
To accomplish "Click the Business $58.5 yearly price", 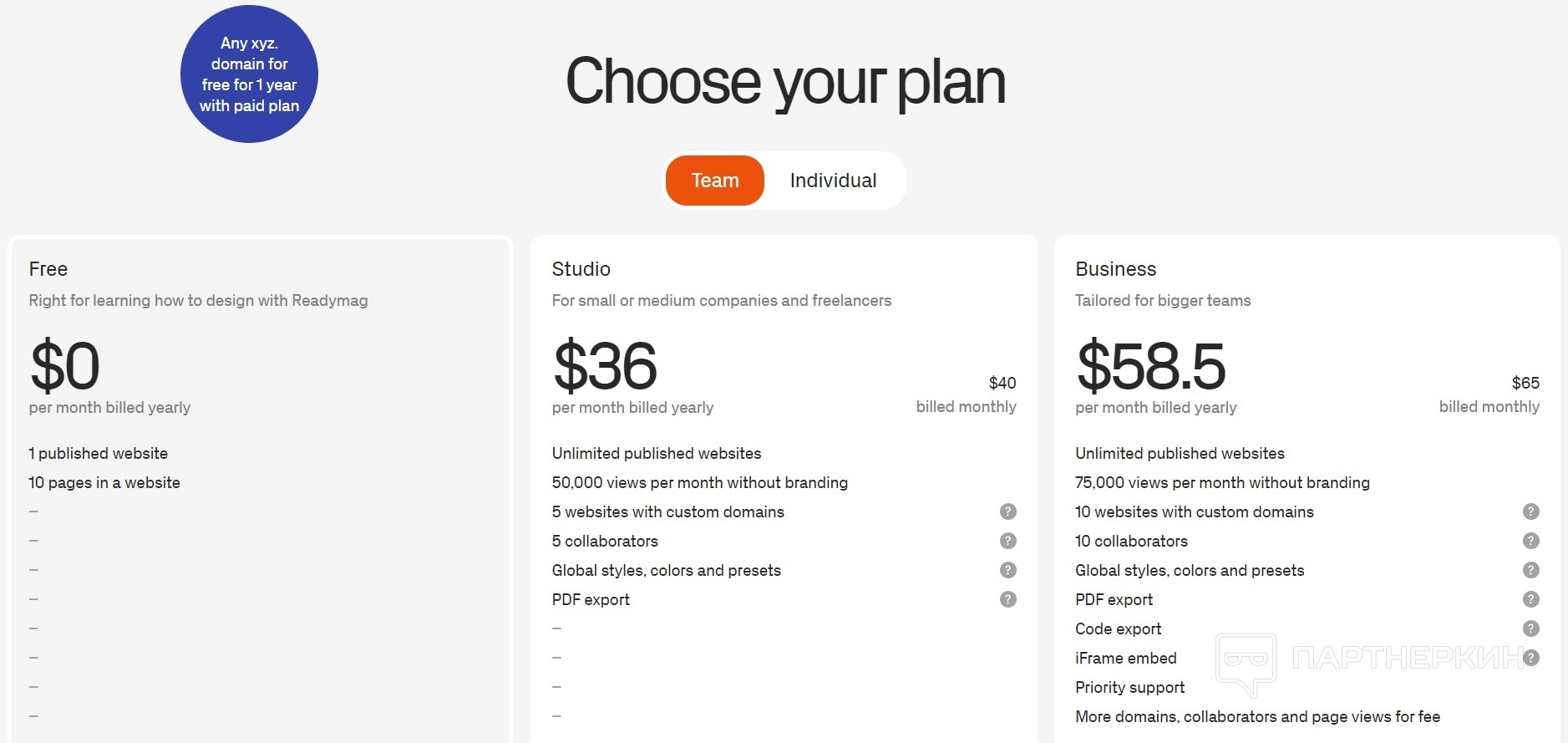I will tap(1151, 366).
